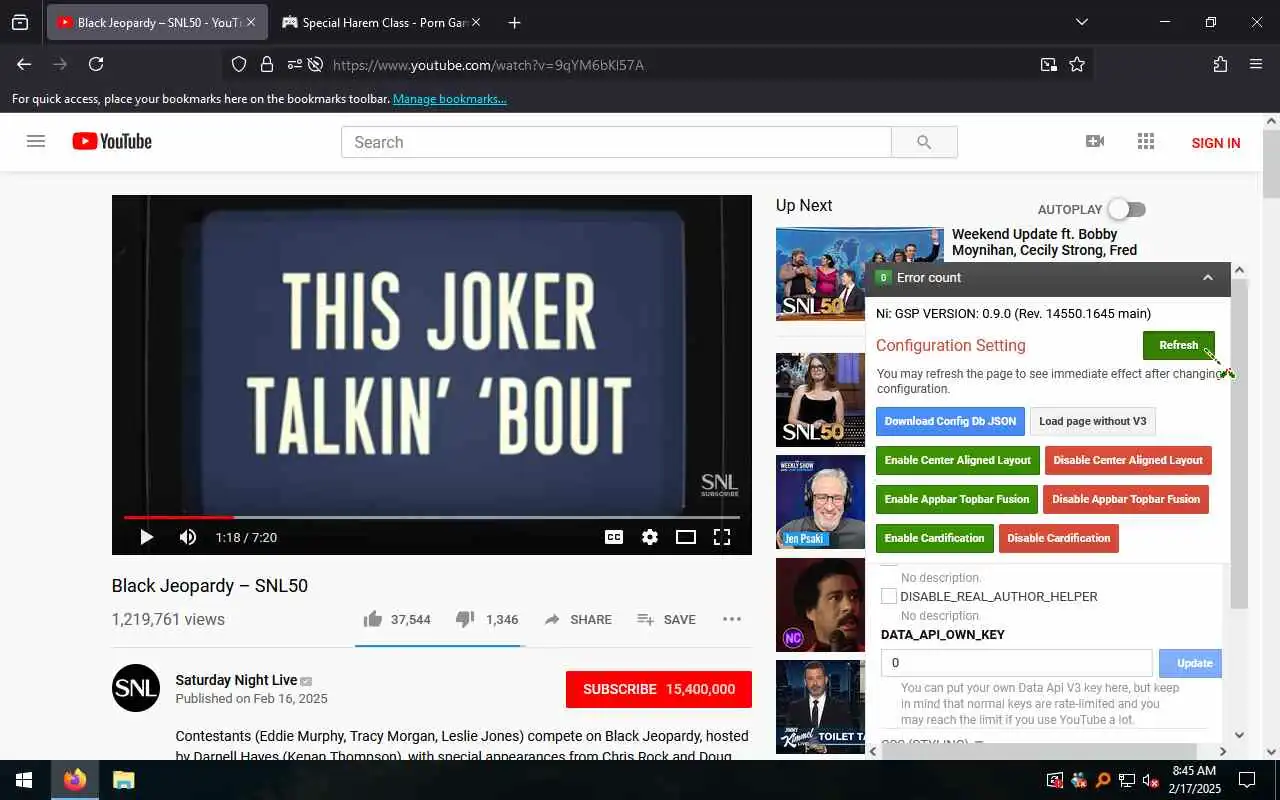Open the Weekend Update video thumbnail

click(x=820, y=274)
